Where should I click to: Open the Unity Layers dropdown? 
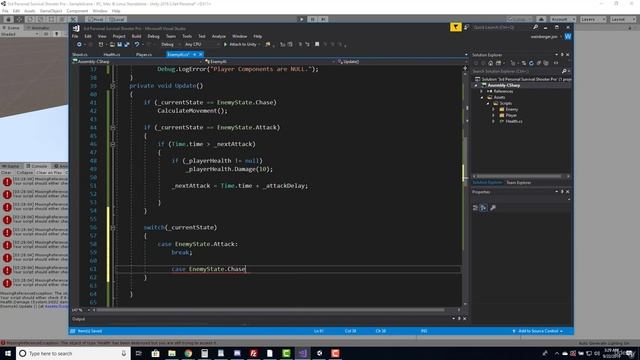593,19
